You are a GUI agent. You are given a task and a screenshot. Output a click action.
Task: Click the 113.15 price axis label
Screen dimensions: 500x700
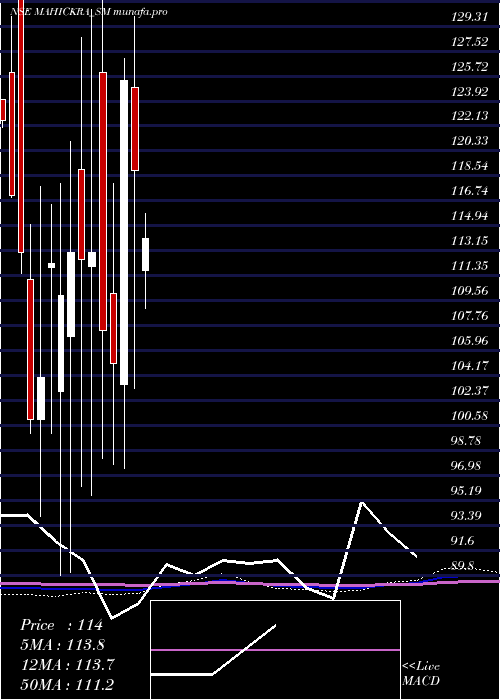(470, 242)
